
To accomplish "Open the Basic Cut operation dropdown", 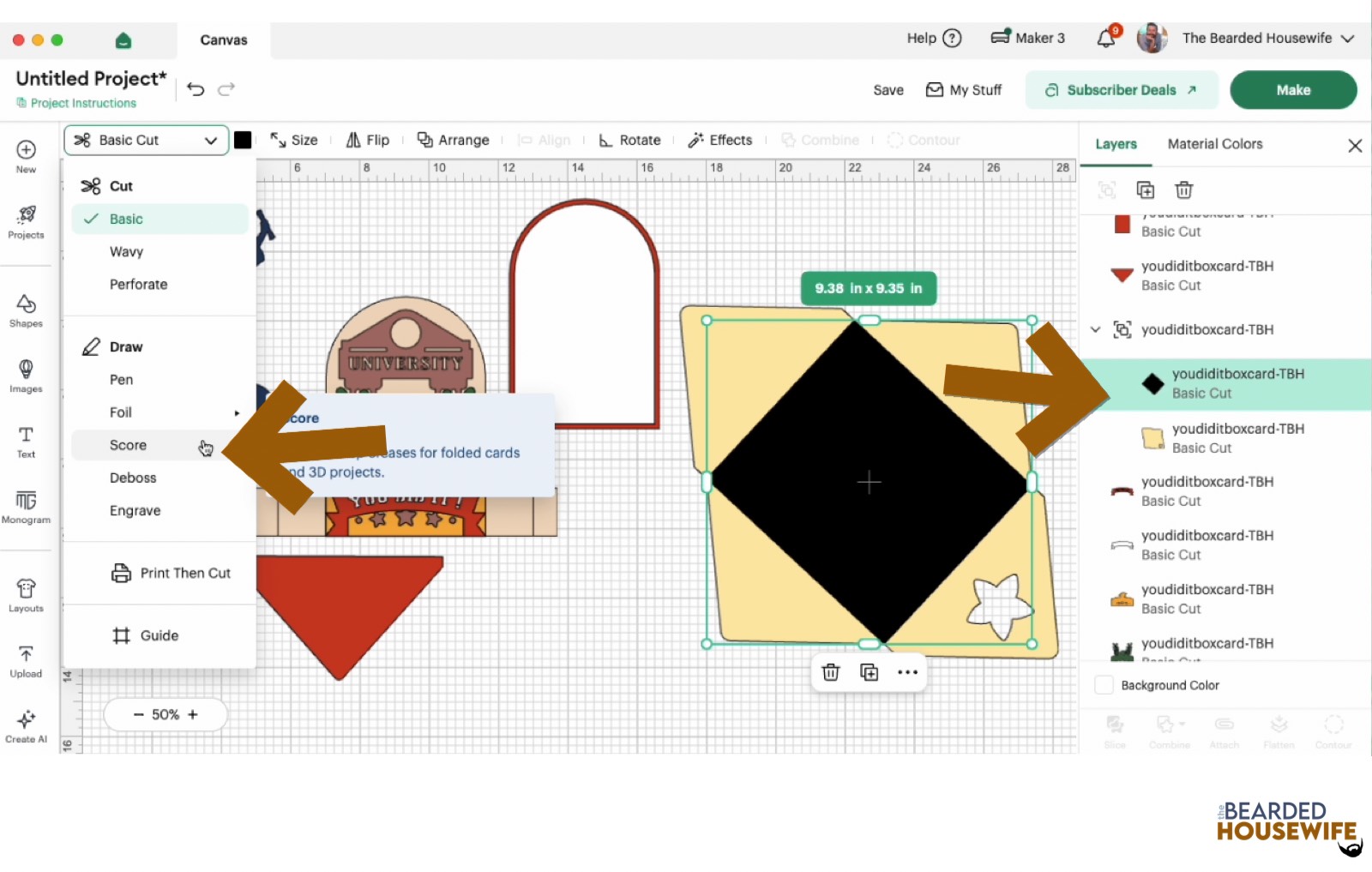I will click(146, 140).
